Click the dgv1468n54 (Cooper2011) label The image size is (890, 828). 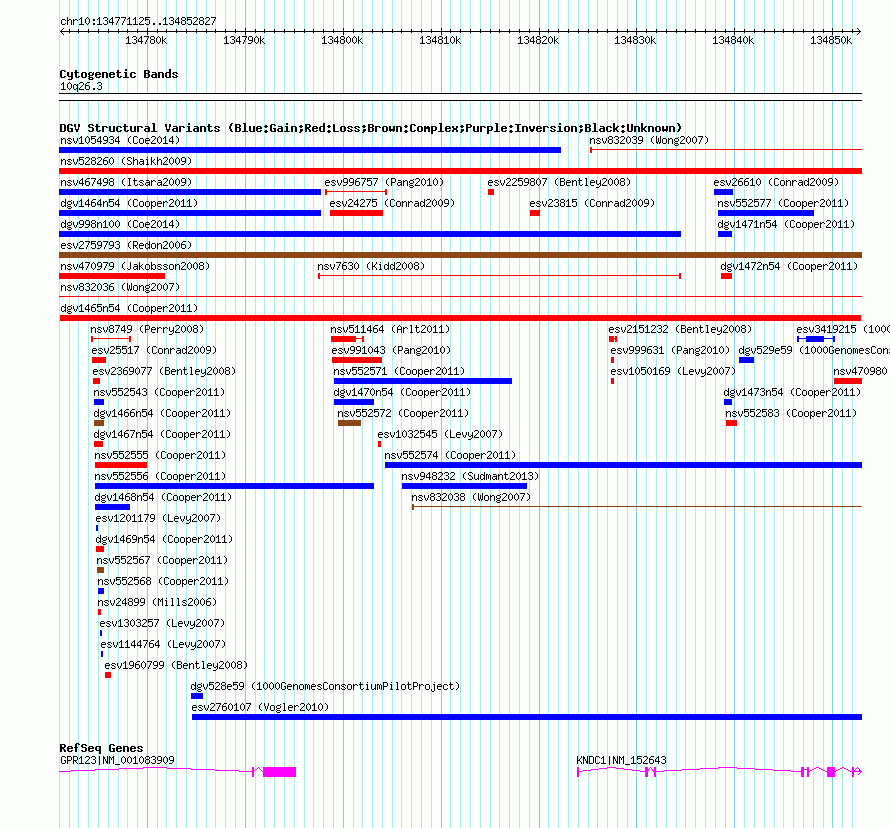pyautogui.click(x=163, y=497)
